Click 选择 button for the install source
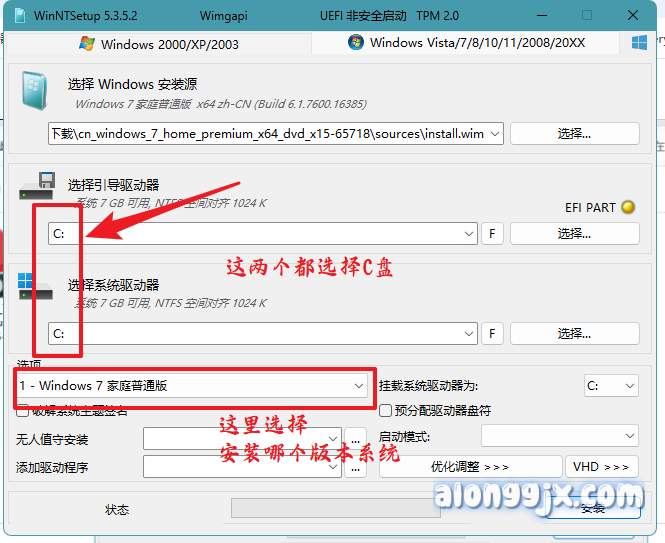 coord(574,133)
